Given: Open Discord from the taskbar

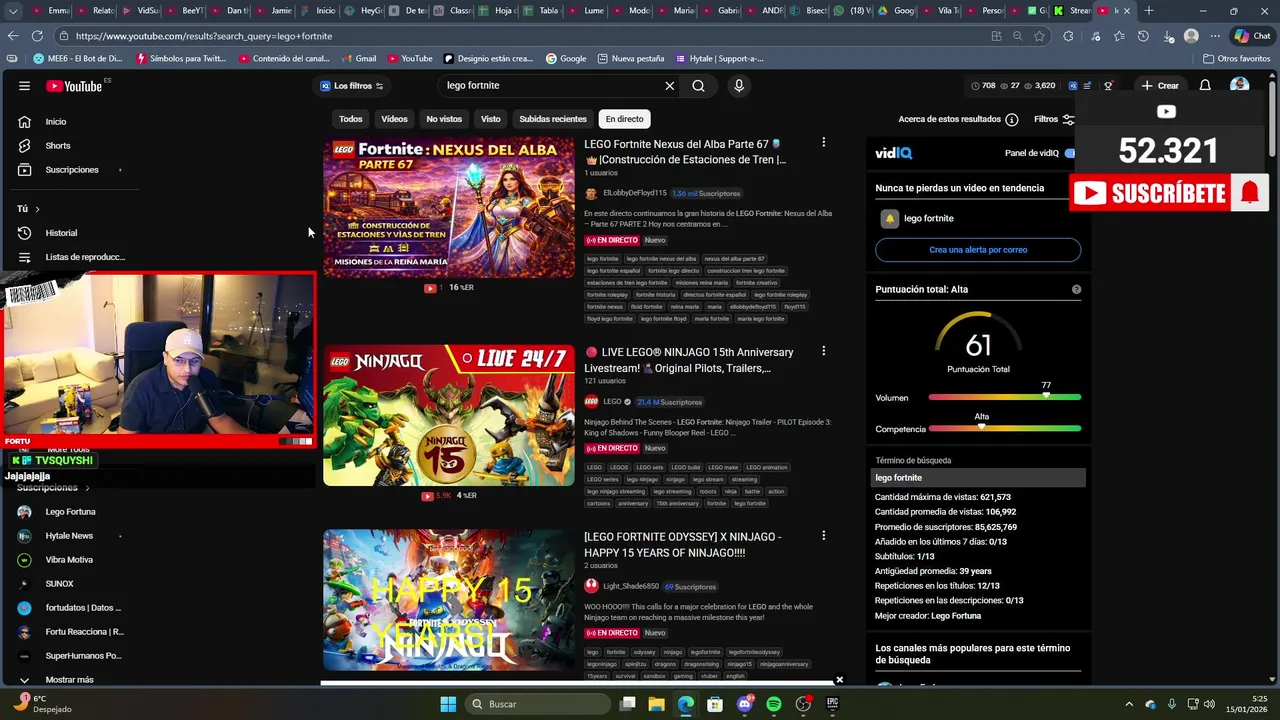Looking at the screenshot, I should pyautogui.click(x=744, y=704).
